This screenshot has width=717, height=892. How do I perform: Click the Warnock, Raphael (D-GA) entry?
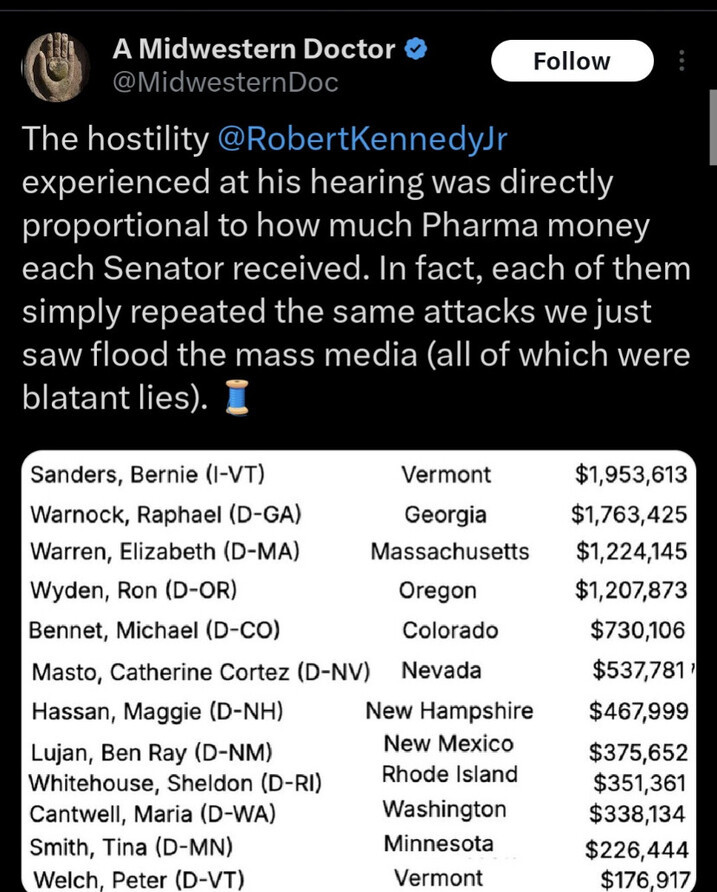(166, 514)
